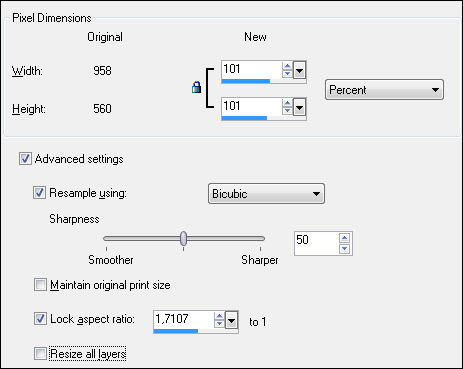Expand the Bicubic resample method dropdown
Image resolution: width=463 pixels, height=369 pixels.
click(x=266, y=194)
